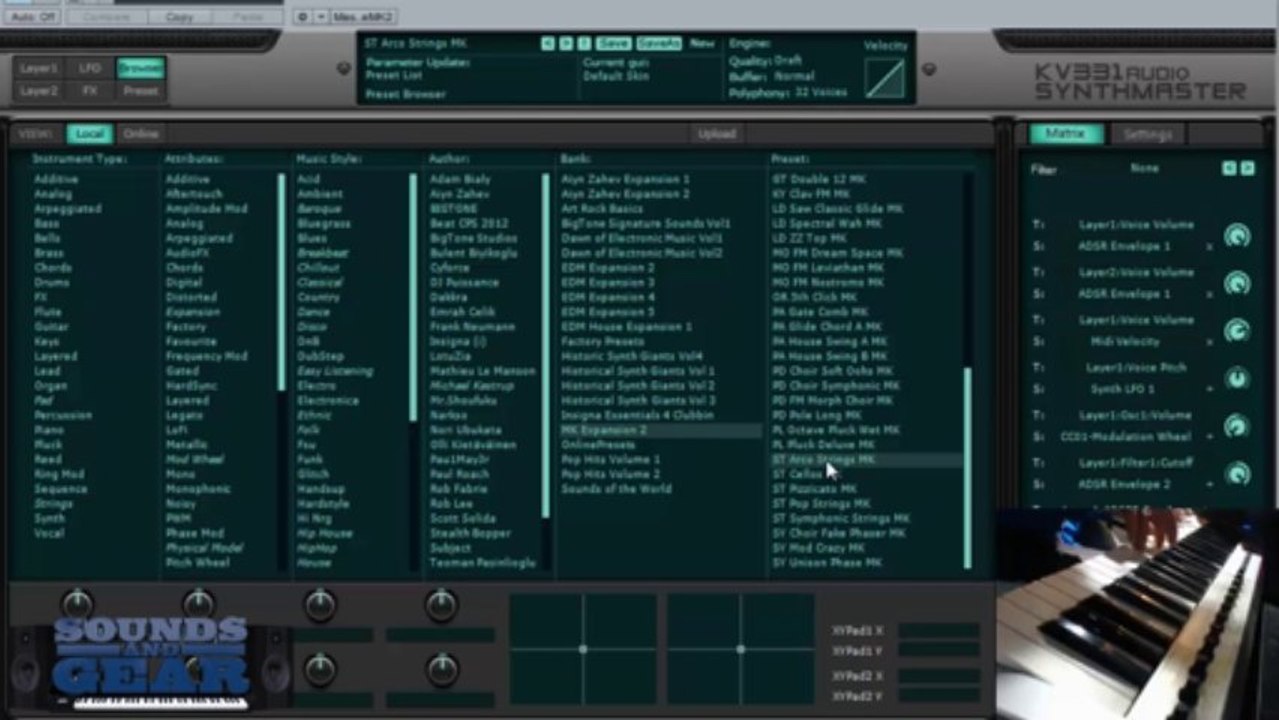Select Arpeggiated attribute
The image size is (1279, 720).
pyautogui.click(x=199, y=238)
